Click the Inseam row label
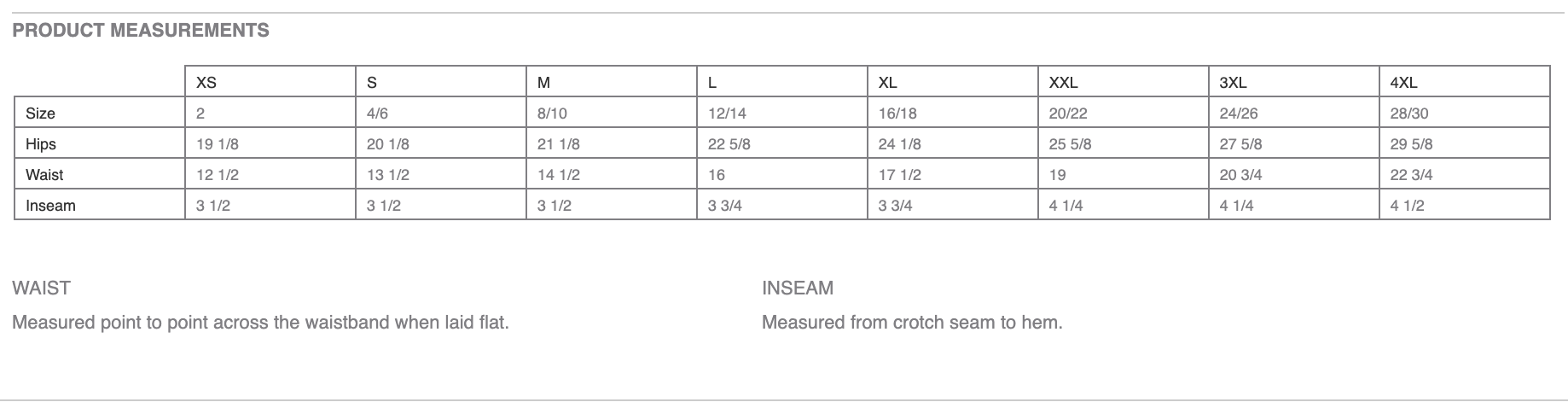The width and height of the screenshot is (1568, 402). tap(50, 206)
